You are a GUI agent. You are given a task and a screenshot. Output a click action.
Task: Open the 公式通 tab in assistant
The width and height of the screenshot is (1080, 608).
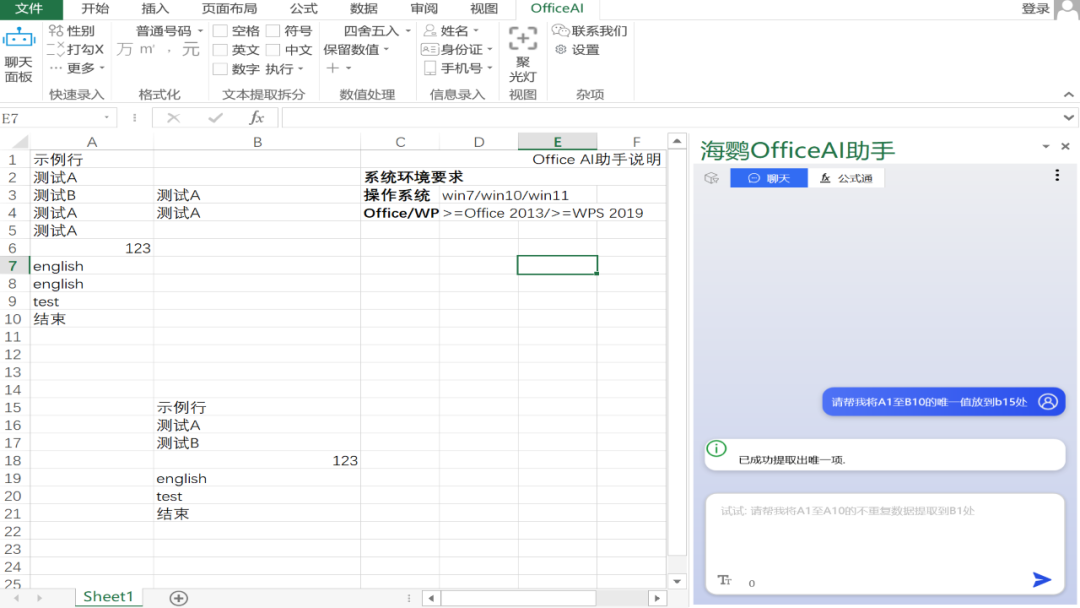(846, 178)
